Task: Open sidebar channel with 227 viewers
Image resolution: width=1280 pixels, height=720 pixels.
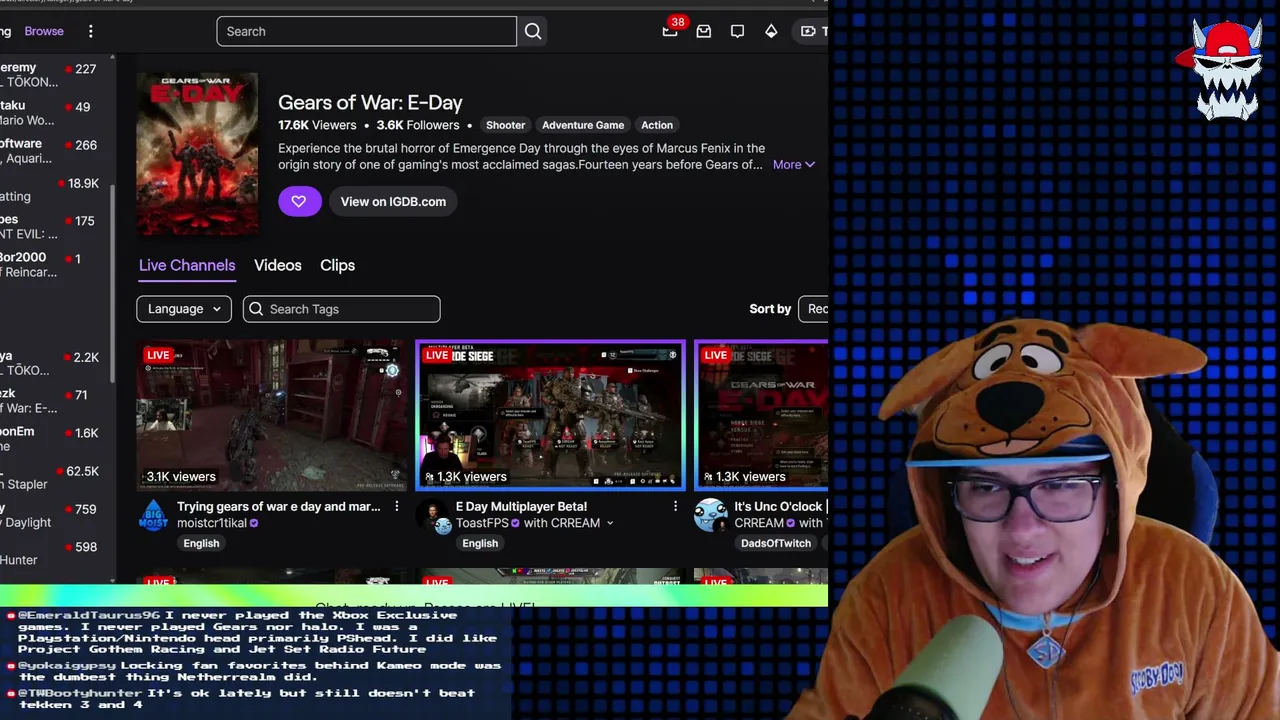Action: (50, 75)
